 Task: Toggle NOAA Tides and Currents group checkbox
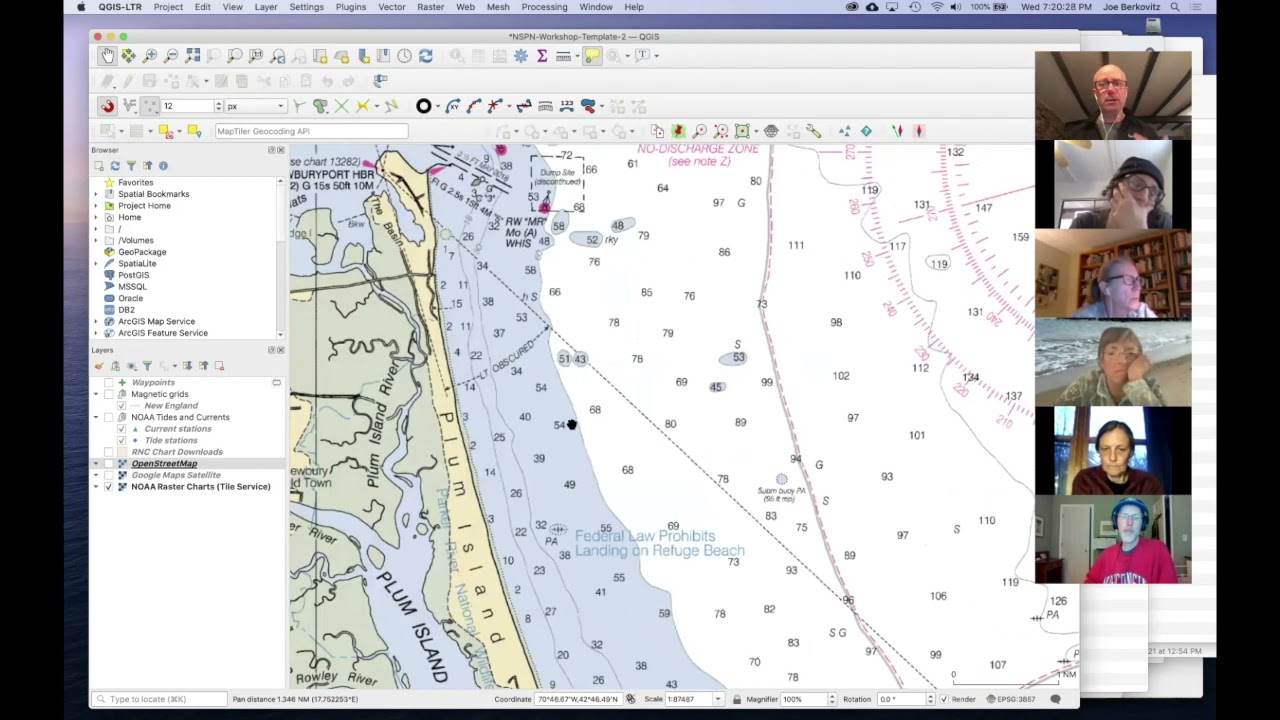click(x=109, y=417)
